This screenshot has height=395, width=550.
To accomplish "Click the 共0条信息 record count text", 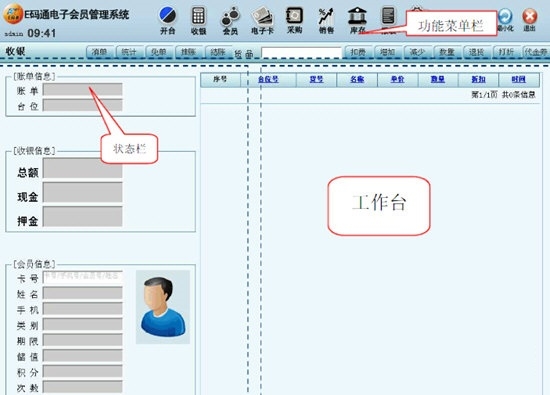I will point(518,94).
